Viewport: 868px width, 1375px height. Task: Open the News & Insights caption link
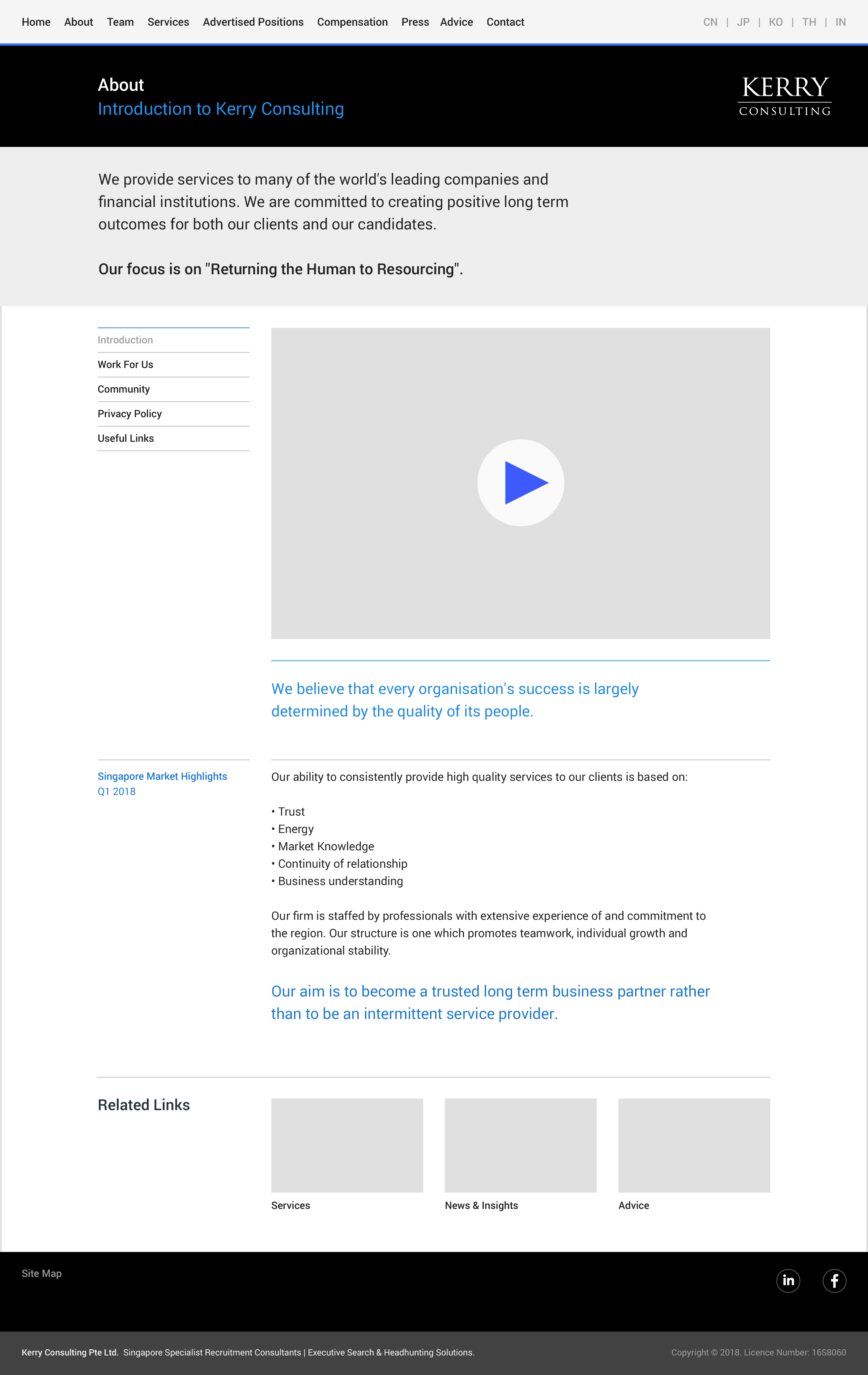[x=481, y=1205]
